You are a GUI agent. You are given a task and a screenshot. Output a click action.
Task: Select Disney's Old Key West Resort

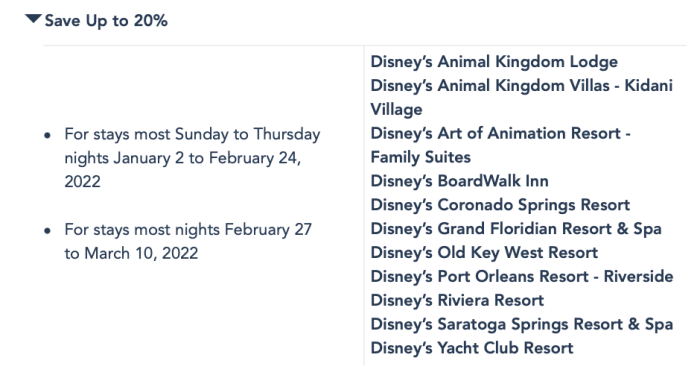pyautogui.click(x=484, y=253)
